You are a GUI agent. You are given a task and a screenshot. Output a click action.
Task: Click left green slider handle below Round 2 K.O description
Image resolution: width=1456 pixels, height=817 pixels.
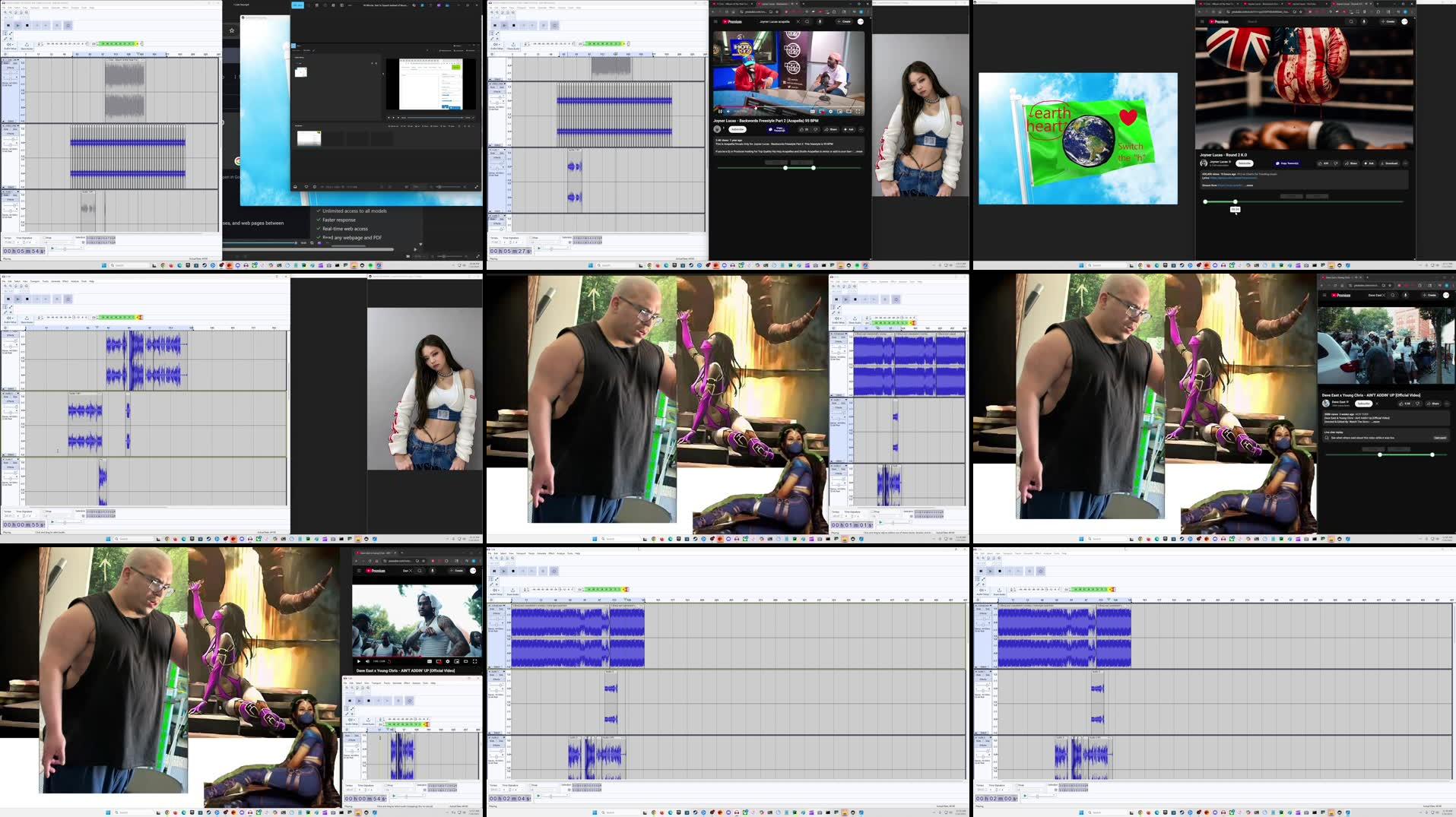pyautogui.click(x=1205, y=201)
